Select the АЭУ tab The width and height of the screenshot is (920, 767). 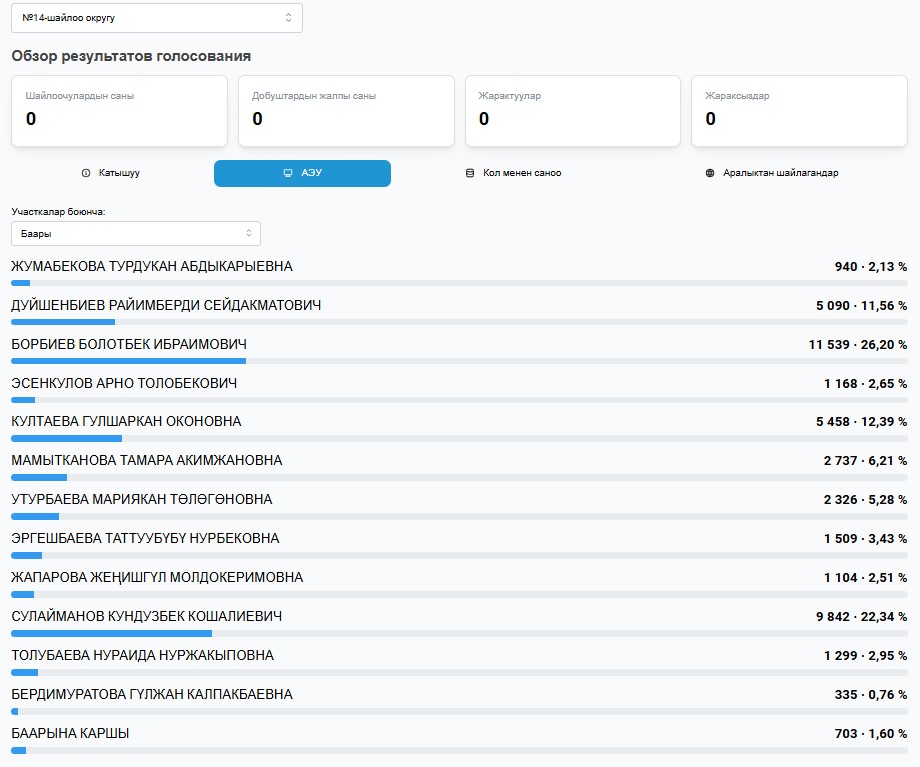pos(302,173)
